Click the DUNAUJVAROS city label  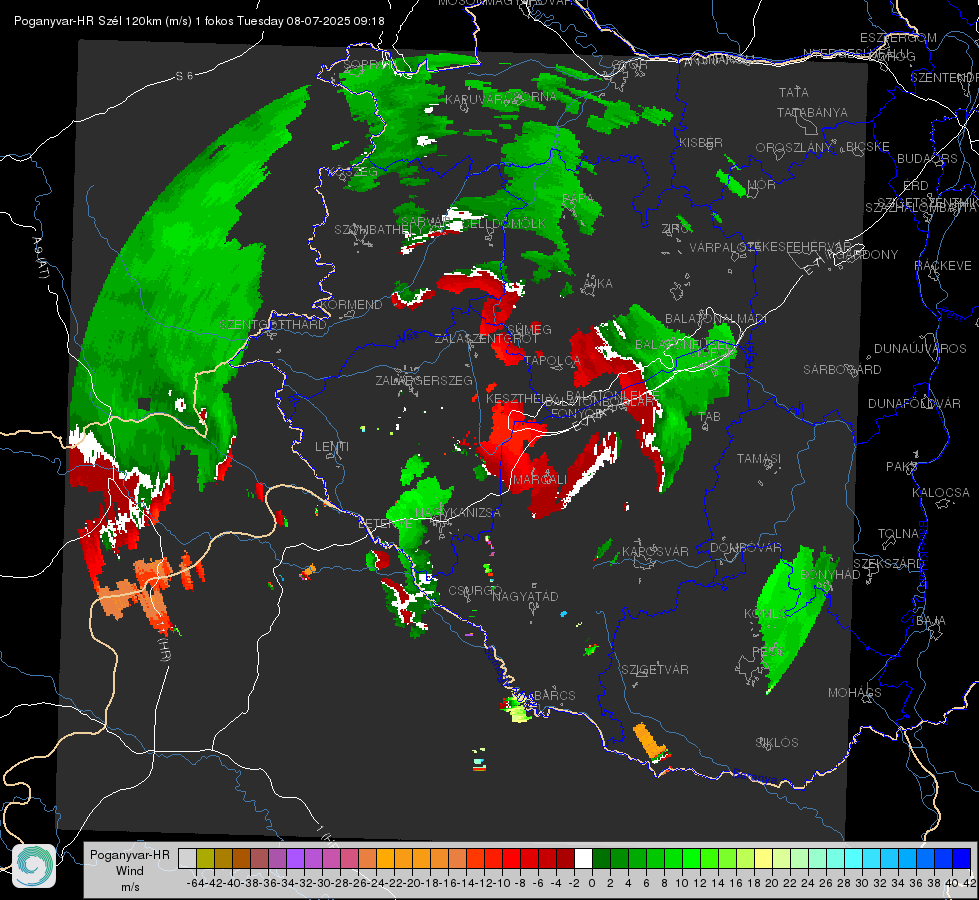920,349
